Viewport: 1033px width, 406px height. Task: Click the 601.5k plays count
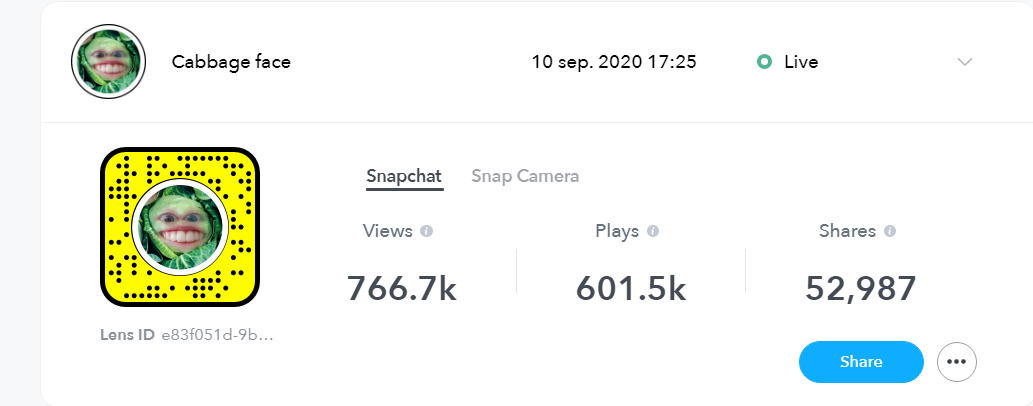point(631,289)
